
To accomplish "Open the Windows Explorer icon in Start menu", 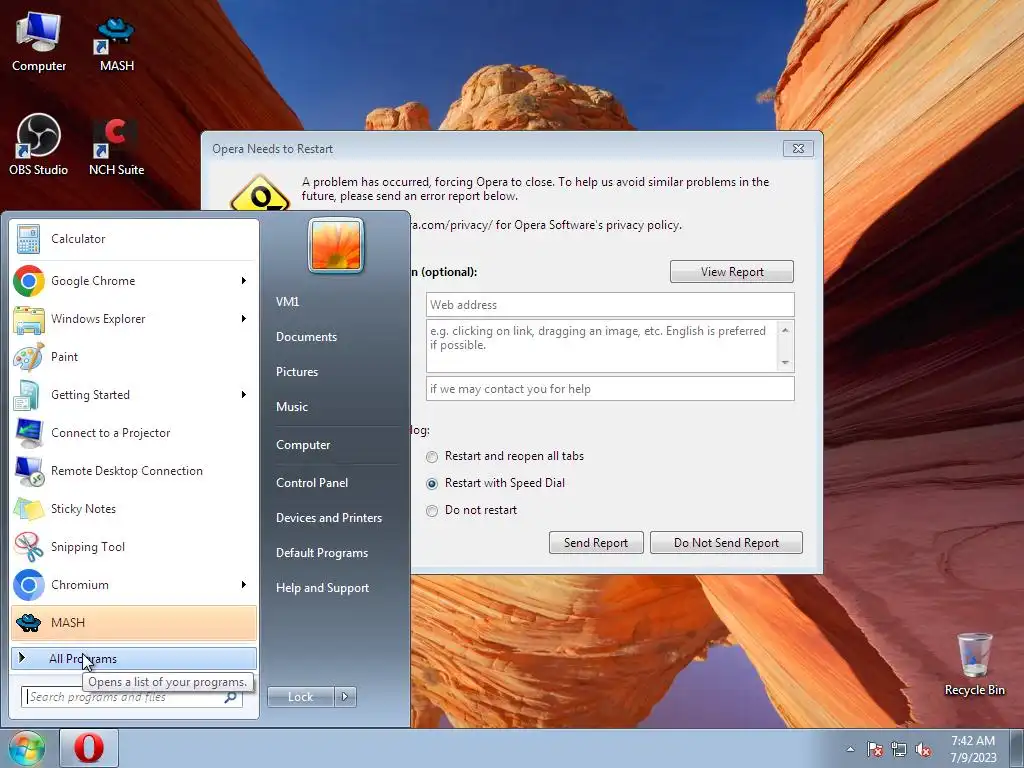I will tap(28, 319).
